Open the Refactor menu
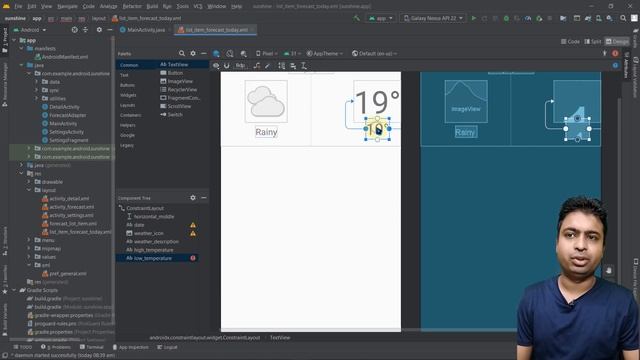Viewport: 640px width, 360px height. tap(132, 6)
